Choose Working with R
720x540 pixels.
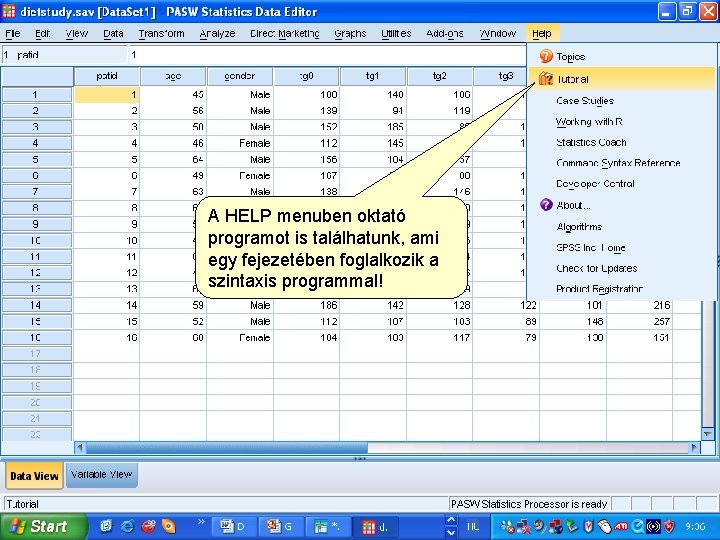click(589, 122)
